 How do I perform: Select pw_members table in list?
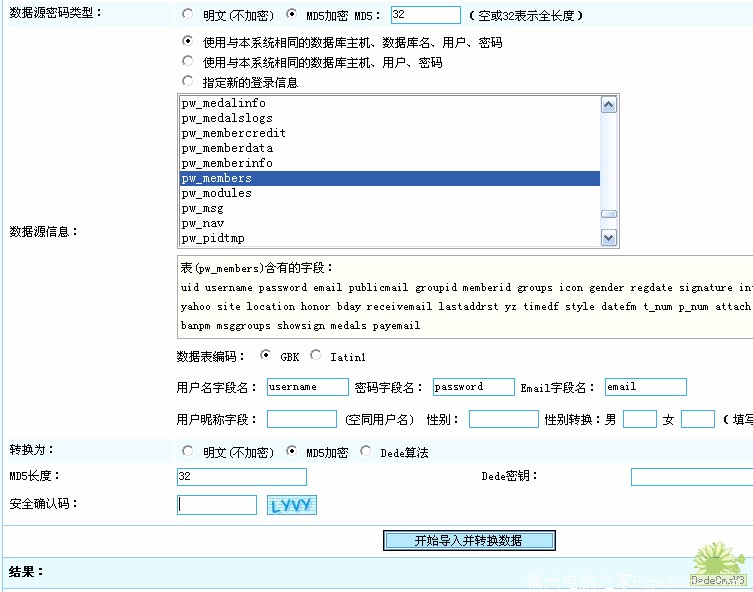click(390, 178)
